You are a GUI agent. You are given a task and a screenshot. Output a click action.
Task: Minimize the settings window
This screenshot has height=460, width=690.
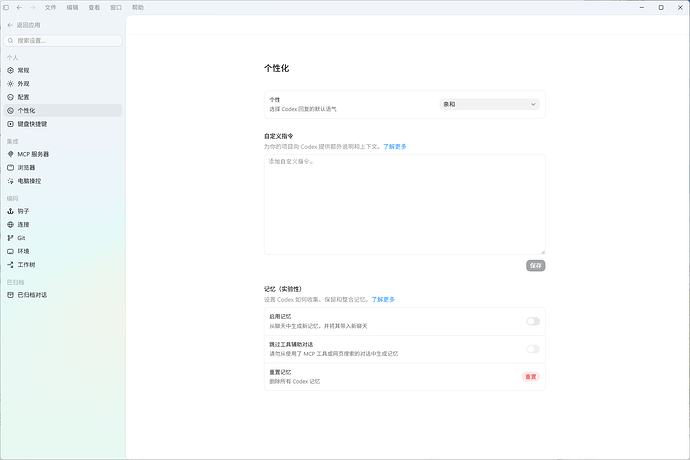642,7
